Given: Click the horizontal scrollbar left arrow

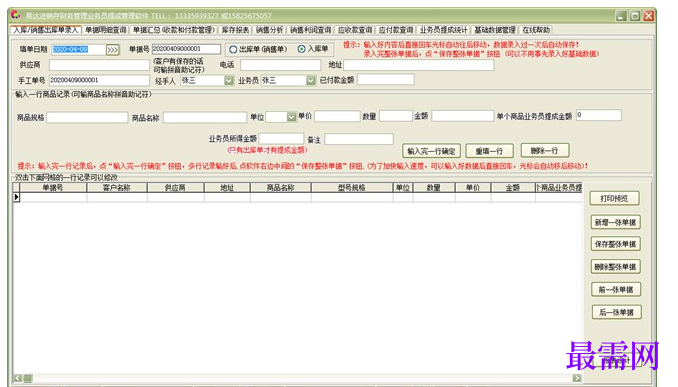Looking at the screenshot, I should 17,378.
